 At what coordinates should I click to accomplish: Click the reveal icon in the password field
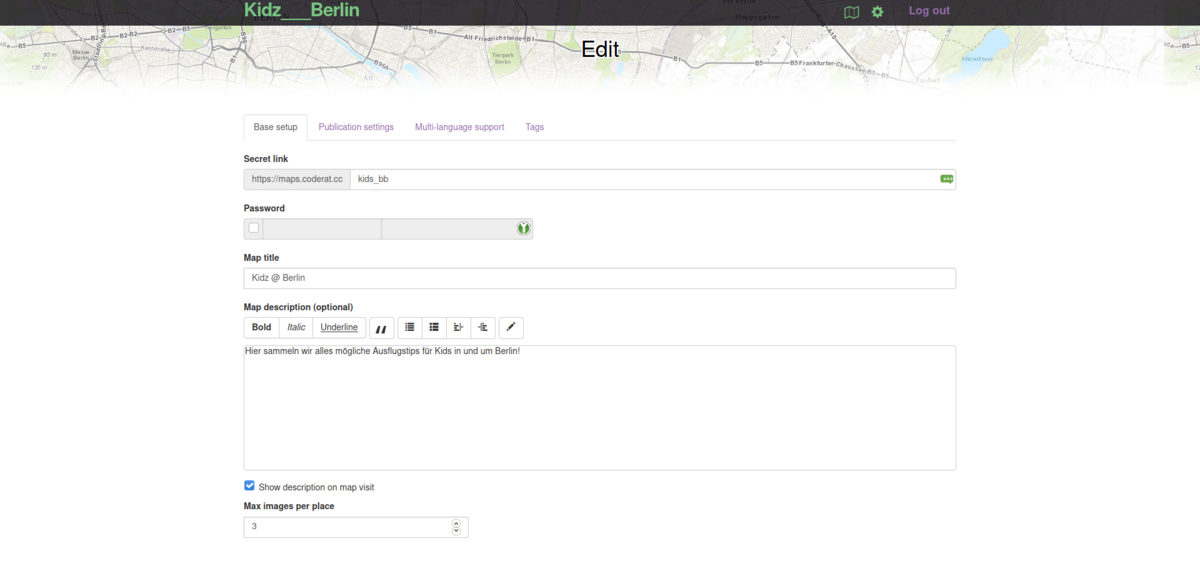(x=523, y=228)
